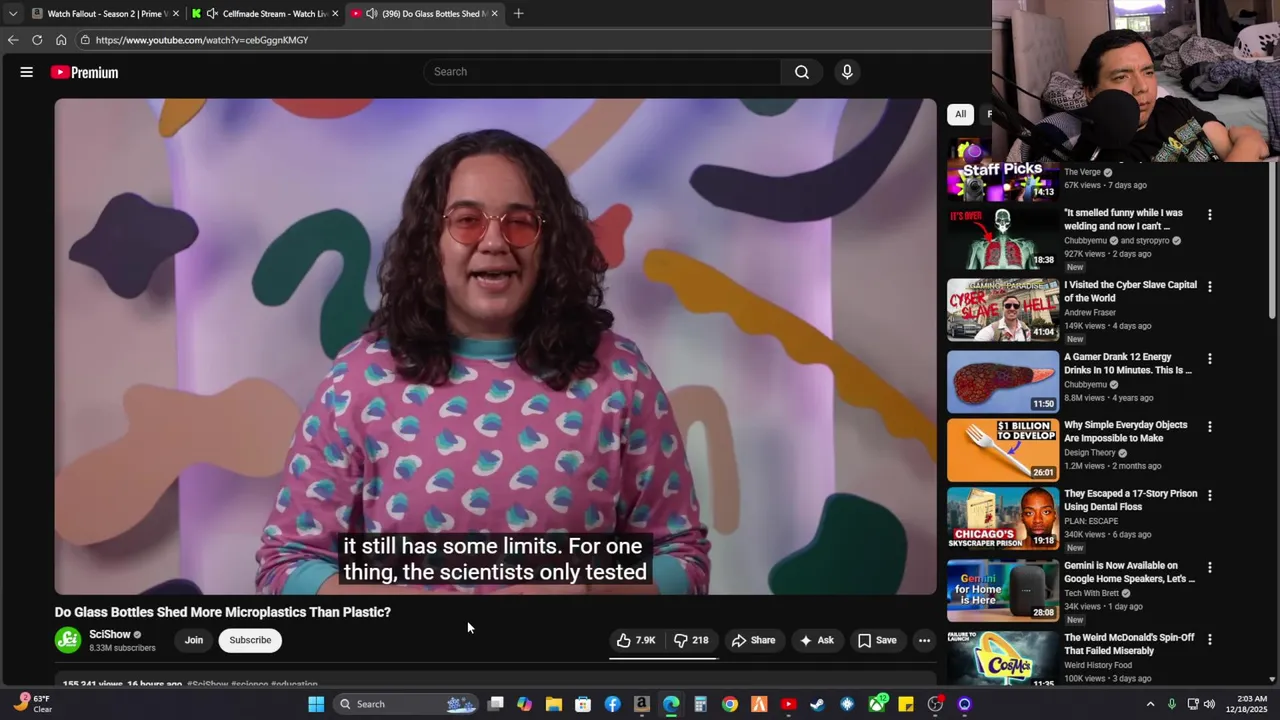Open options for Simple Everyday Objects video
The width and height of the screenshot is (1280, 720).
(1209, 427)
